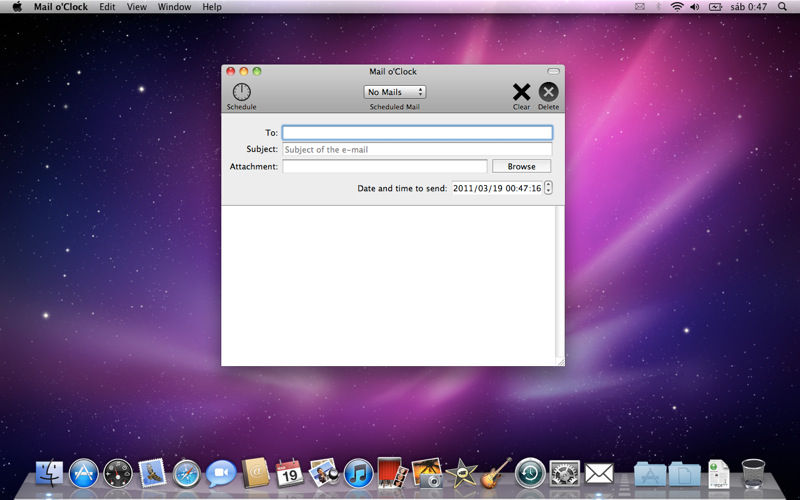Open System Preferences from the dock
The image size is (800, 500).
pos(565,473)
